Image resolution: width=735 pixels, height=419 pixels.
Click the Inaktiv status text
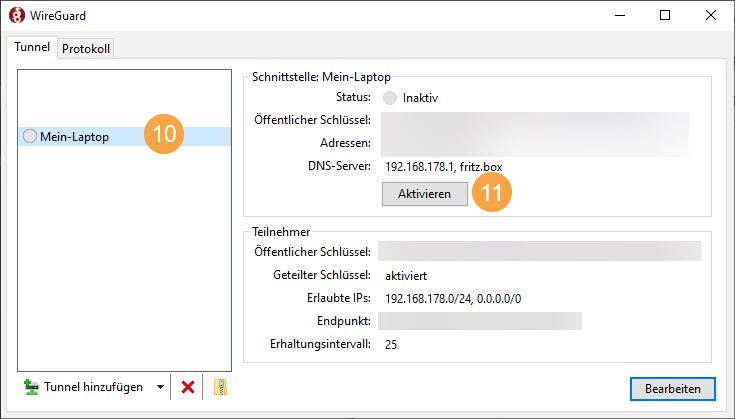[x=420, y=98]
